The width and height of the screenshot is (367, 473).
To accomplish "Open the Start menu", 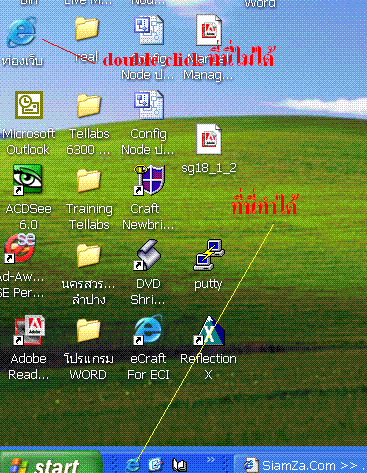I will point(51,463).
